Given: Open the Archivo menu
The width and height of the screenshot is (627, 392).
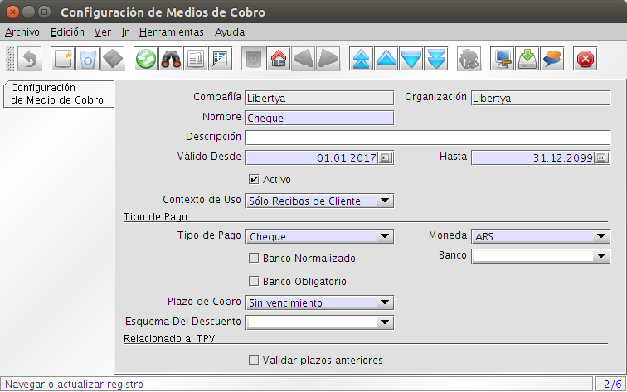Looking at the screenshot, I should pyautogui.click(x=22, y=32).
